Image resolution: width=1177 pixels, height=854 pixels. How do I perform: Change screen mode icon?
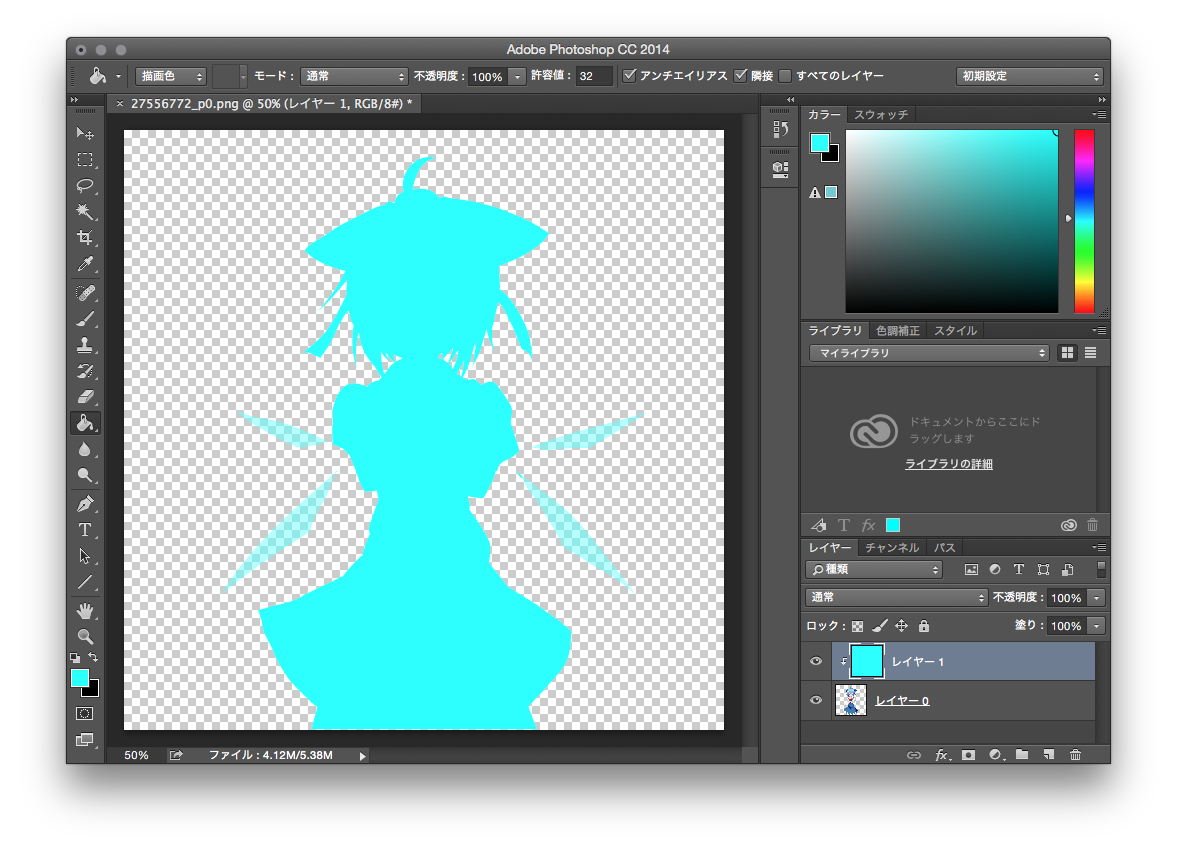85,740
